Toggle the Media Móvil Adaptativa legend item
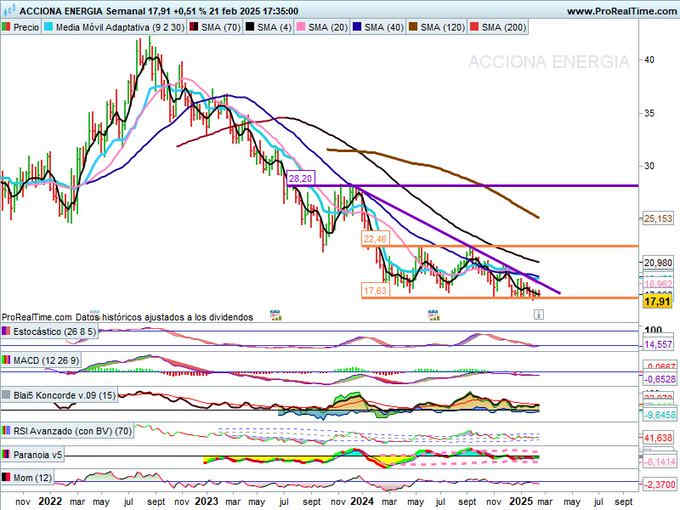The height and width of the screenshot is (510, 680). click(x=114, y=27)
